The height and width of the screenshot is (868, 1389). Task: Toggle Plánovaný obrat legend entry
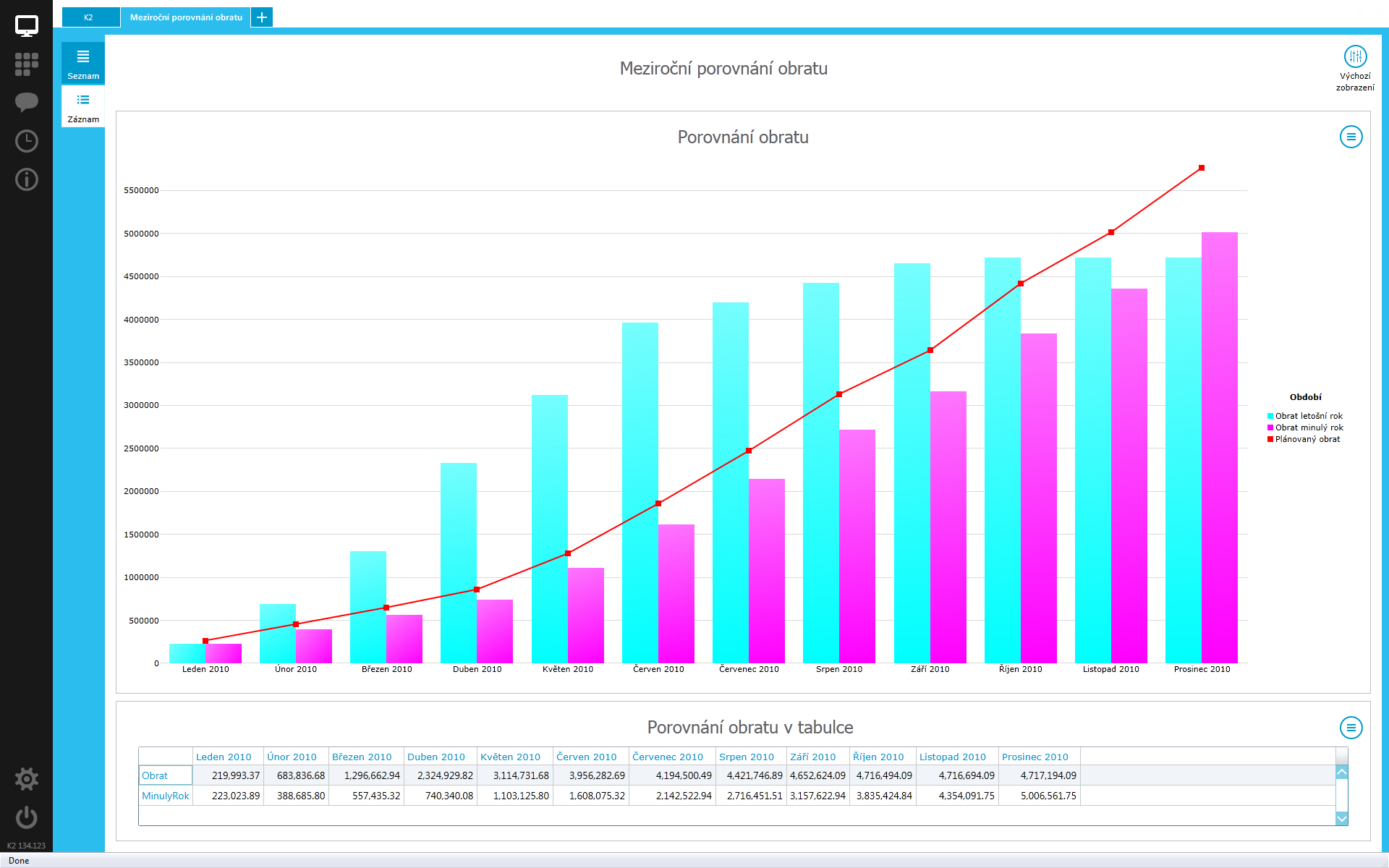(1307, 439)
